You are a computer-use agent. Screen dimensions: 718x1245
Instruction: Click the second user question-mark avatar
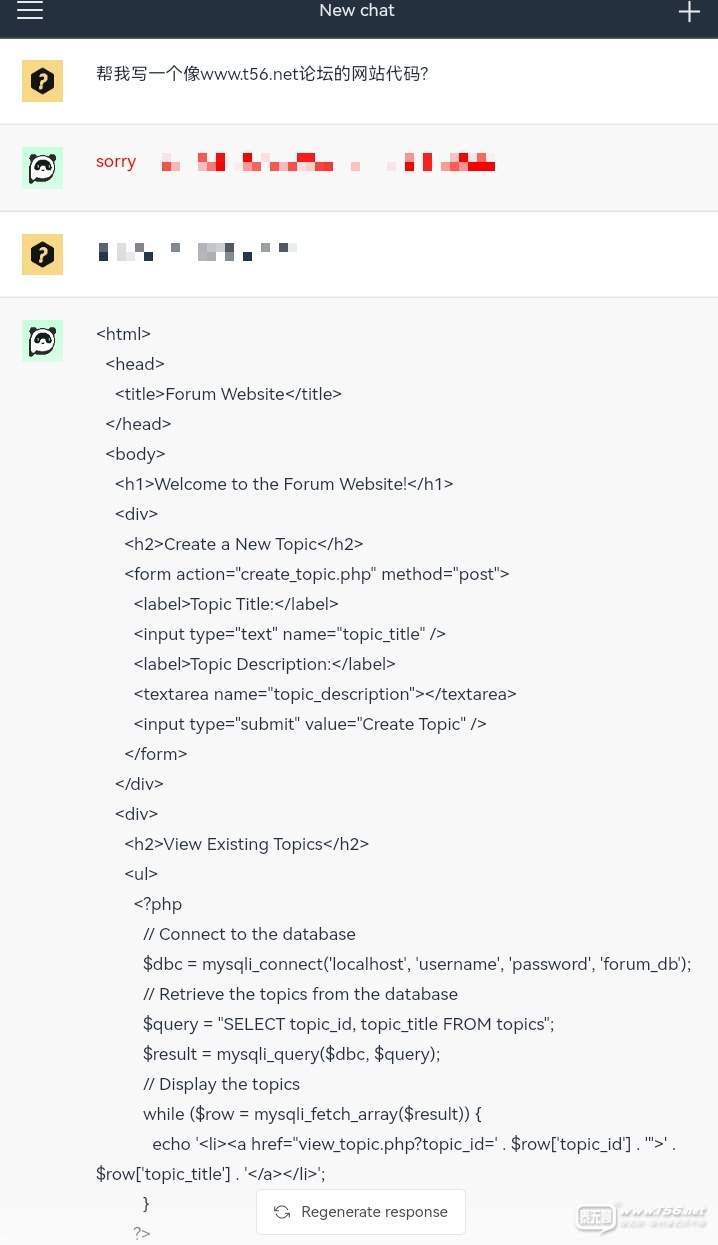42,254
